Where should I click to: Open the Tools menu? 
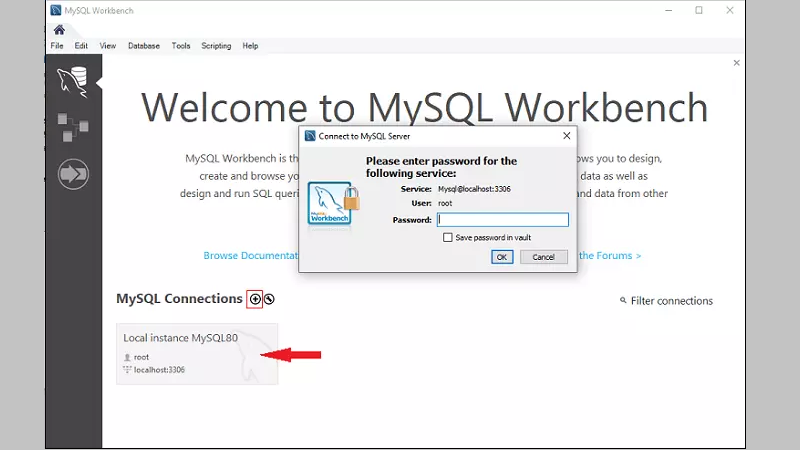click(181, 45)
